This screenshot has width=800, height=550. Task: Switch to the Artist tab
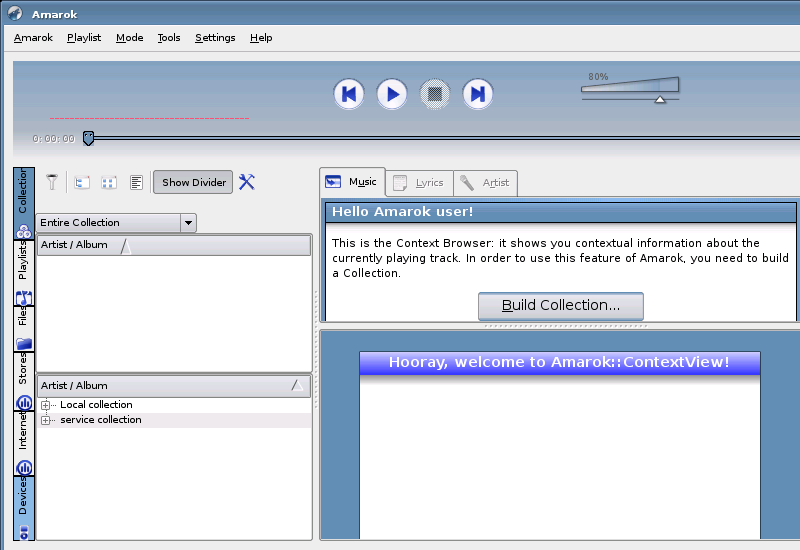coord(485,183)
